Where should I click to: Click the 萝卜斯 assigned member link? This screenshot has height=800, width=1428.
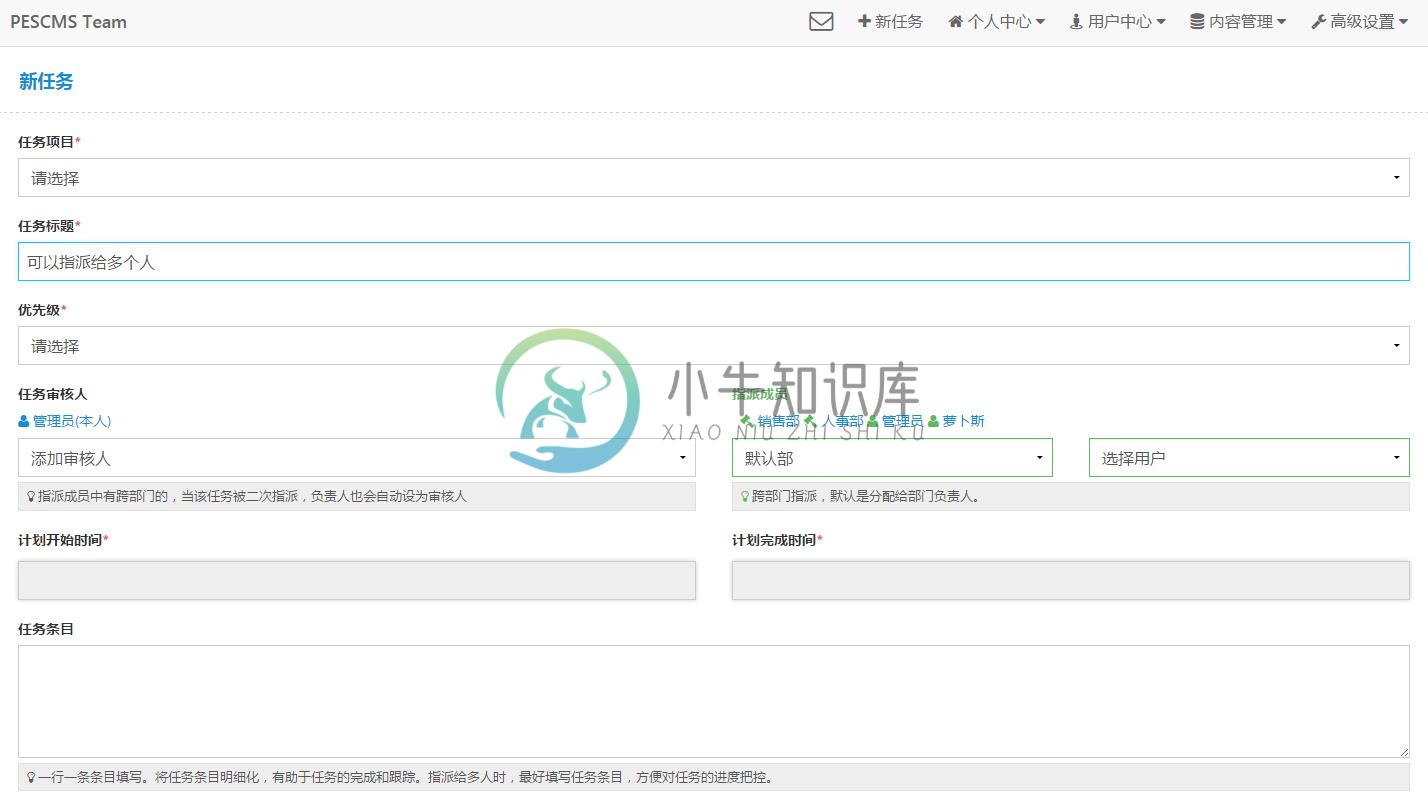(x=963, y=421)
